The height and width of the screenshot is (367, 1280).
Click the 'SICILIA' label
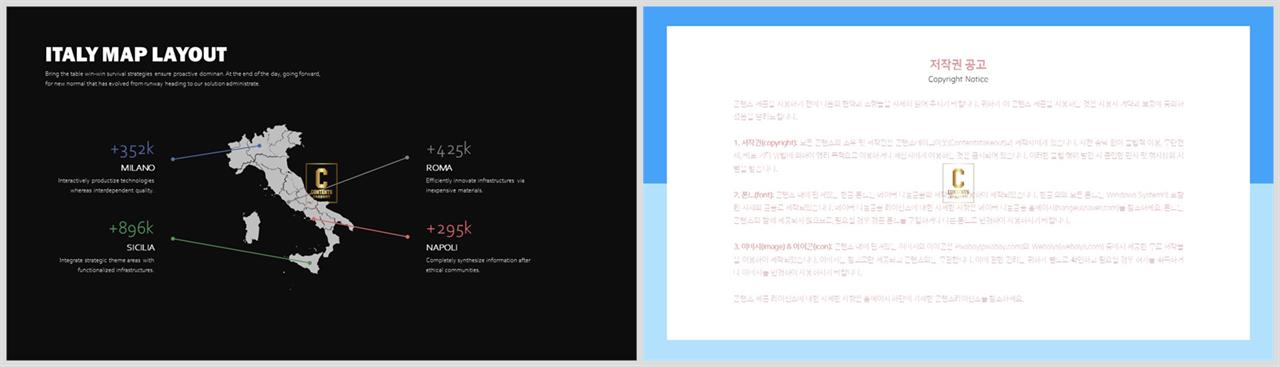pos(140,247)
